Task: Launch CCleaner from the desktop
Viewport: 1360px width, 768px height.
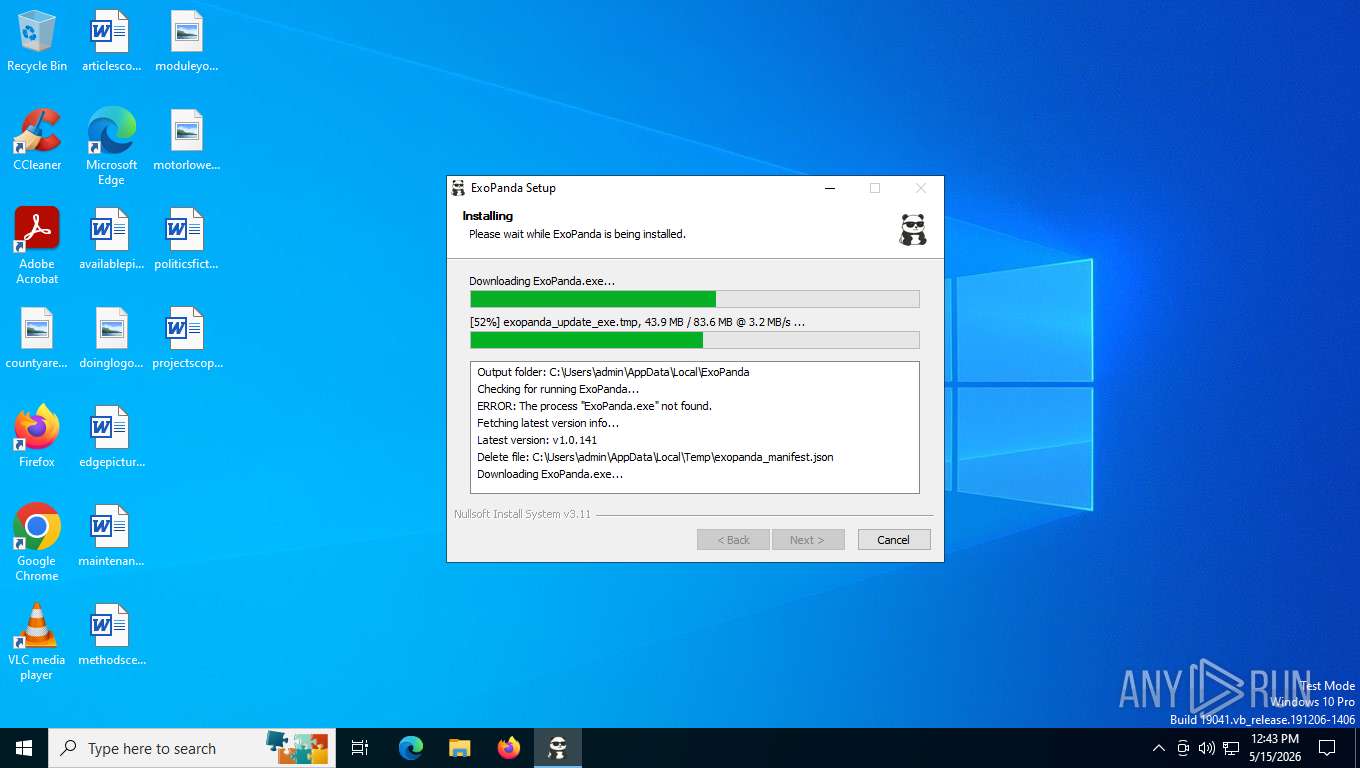Action: 37,141
